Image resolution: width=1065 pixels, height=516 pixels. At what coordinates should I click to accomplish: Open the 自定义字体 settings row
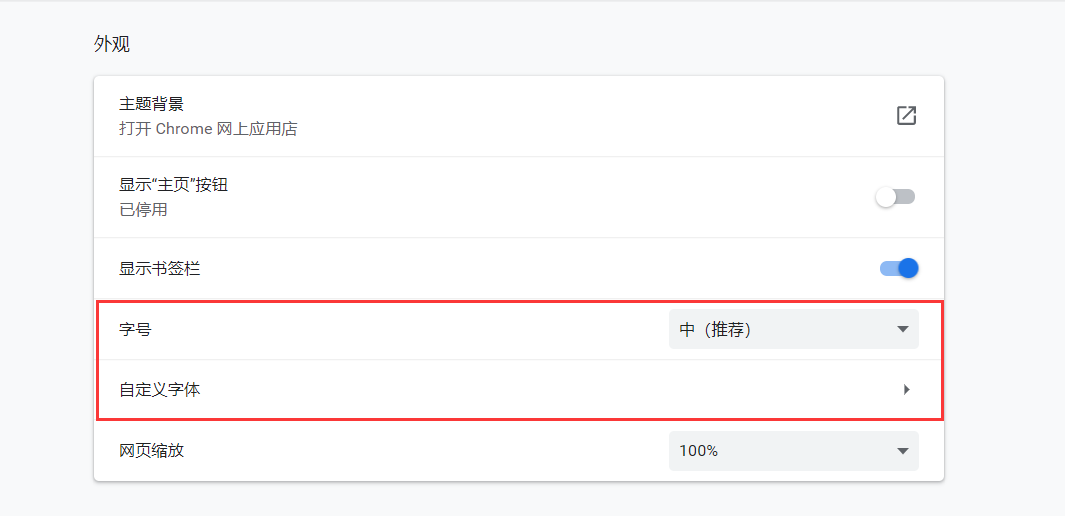point(500,390)
